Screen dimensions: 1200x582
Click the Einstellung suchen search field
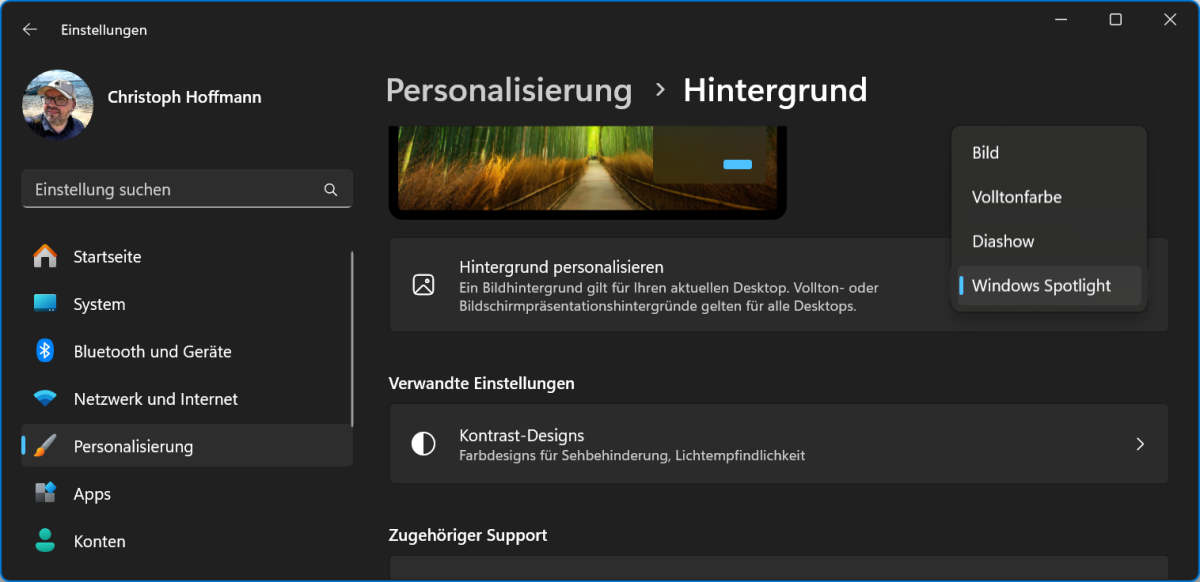coord(175,189)
